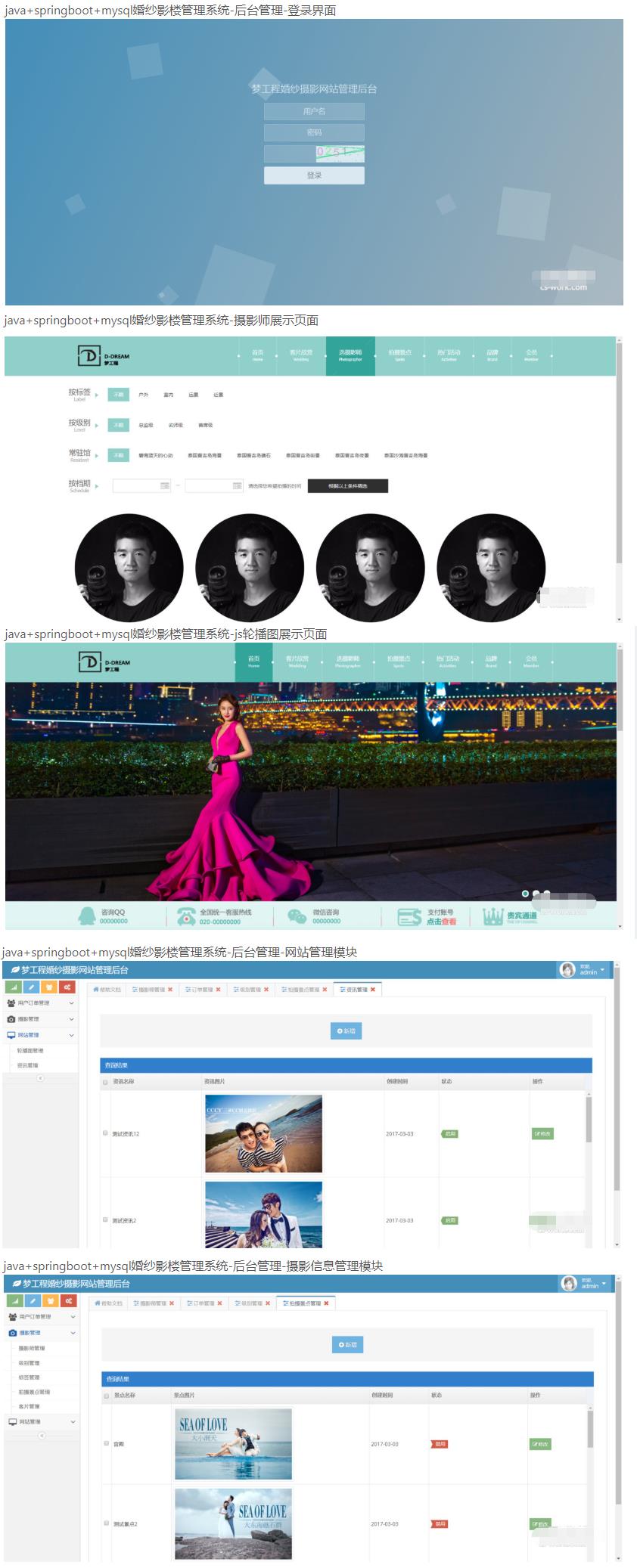Image resolution: width=637 pixels, height=1568 pixels.
Task: Open 热门活动 Activities in the photographer page nav
Action: pos(449,355)
